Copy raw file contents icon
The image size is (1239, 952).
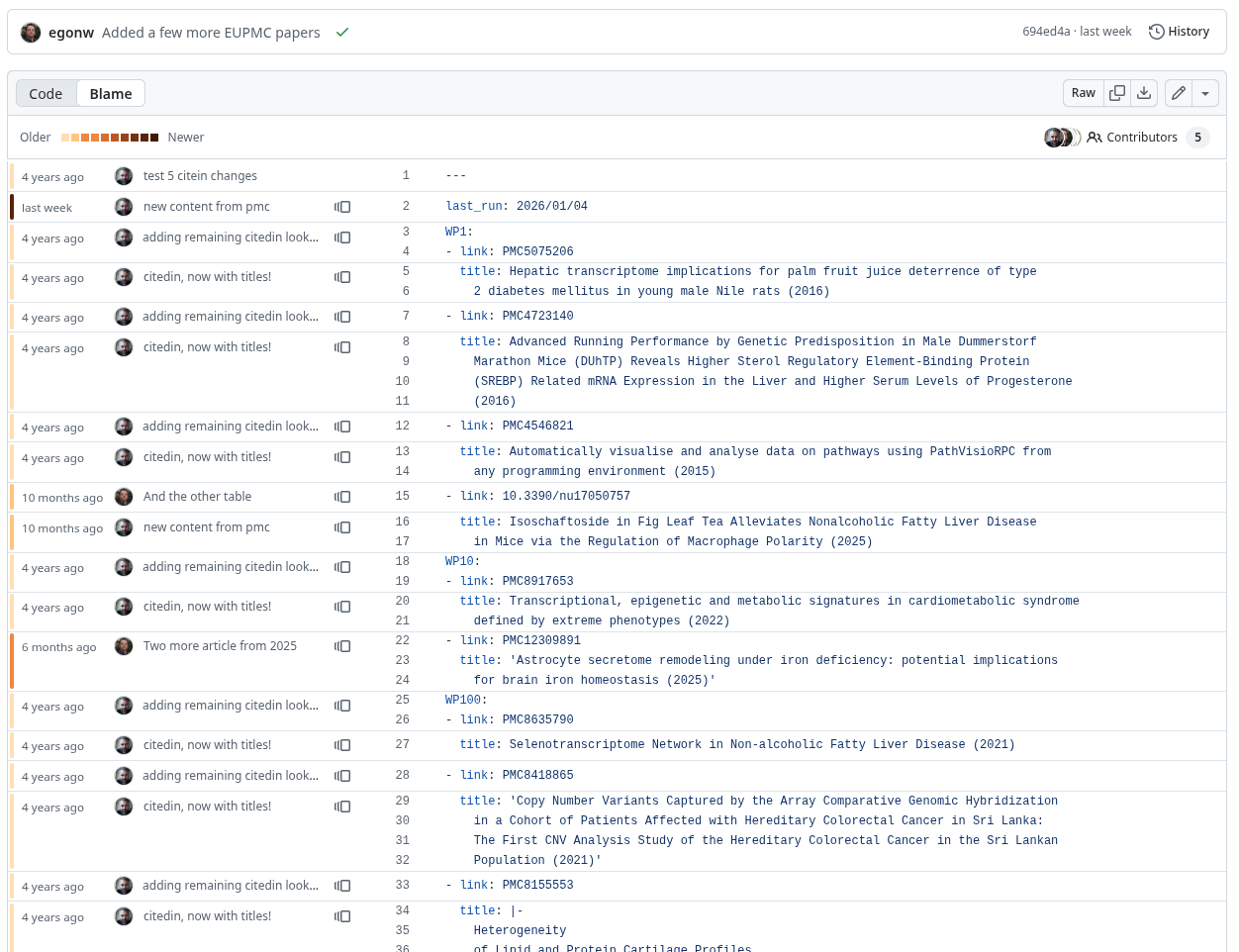(x=1117, y=93)
